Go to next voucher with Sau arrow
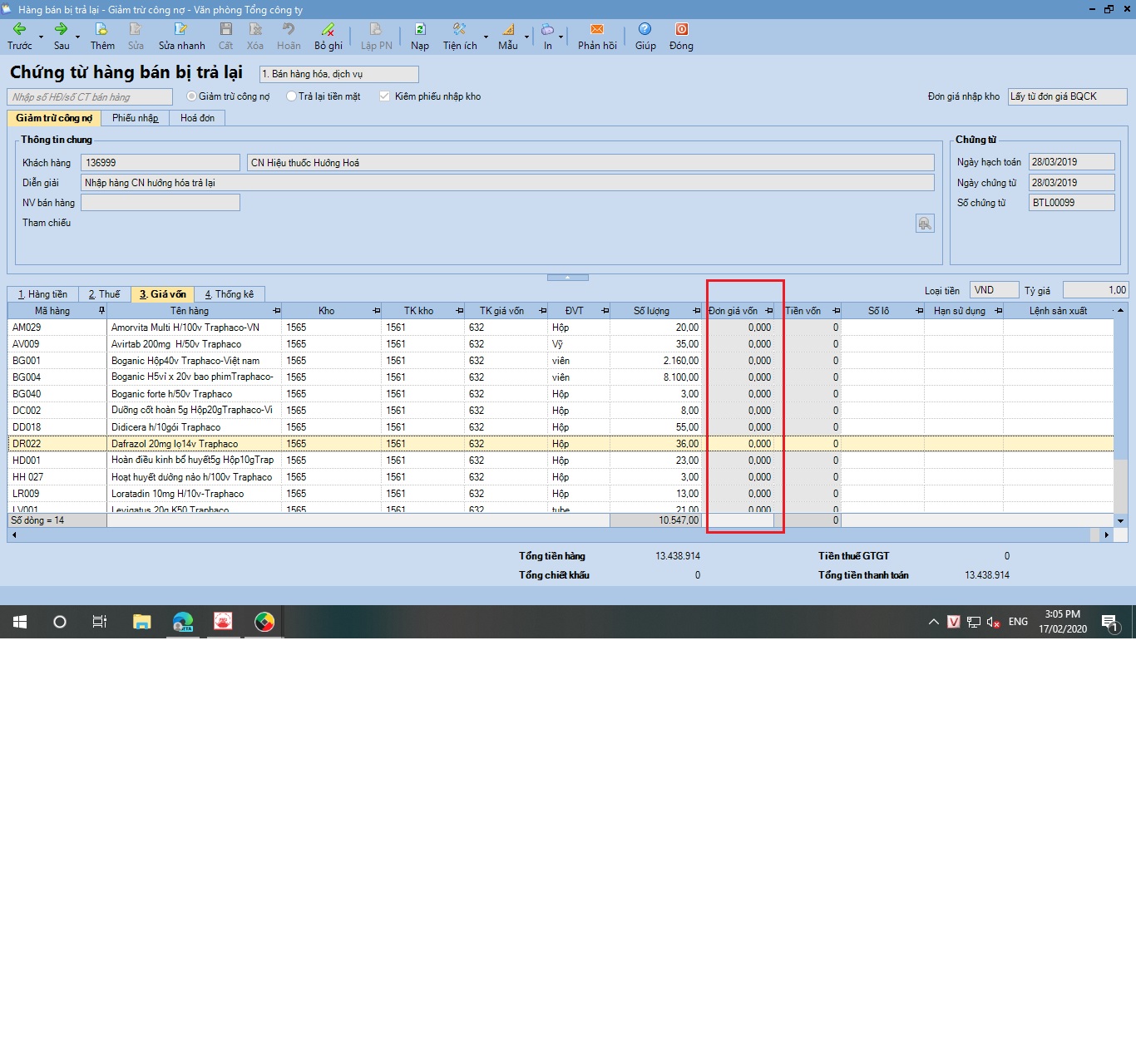The width and height of the screenshot is (1136, 1064). [x=61, y=30]
